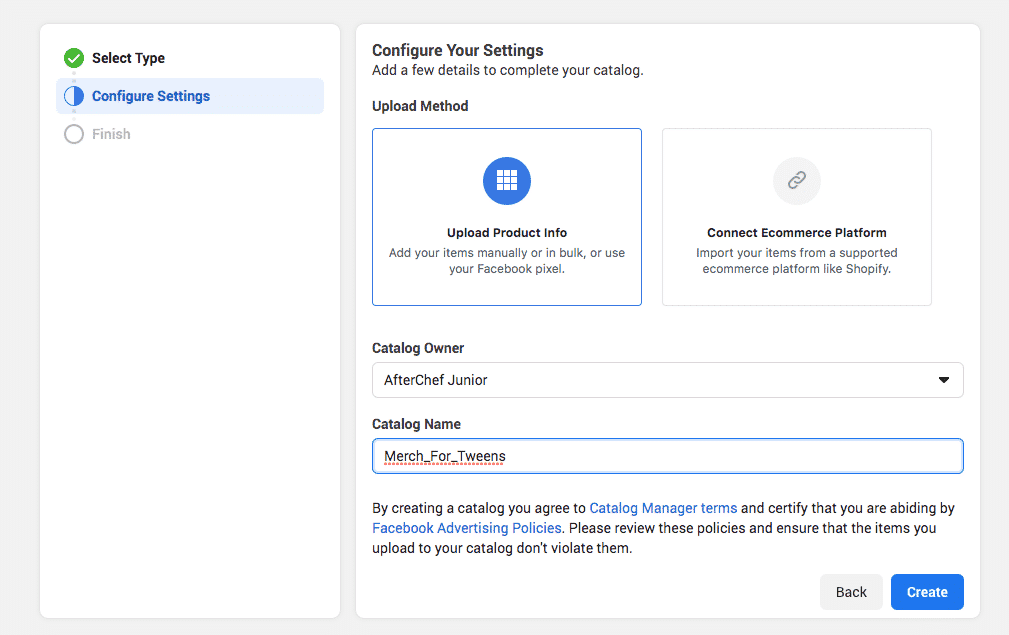Jump to the Finish step label
Viewport: 1009px width, 635px height.
(x=111, y=134)
